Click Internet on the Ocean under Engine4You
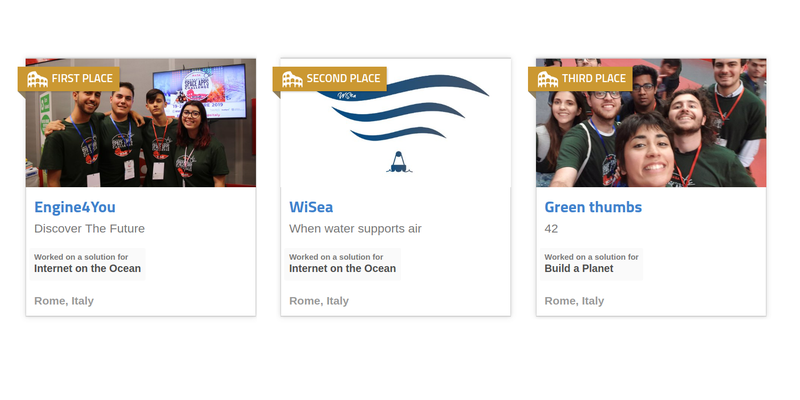The height and width of the screenshot is (400, 800). coord(87,268)
